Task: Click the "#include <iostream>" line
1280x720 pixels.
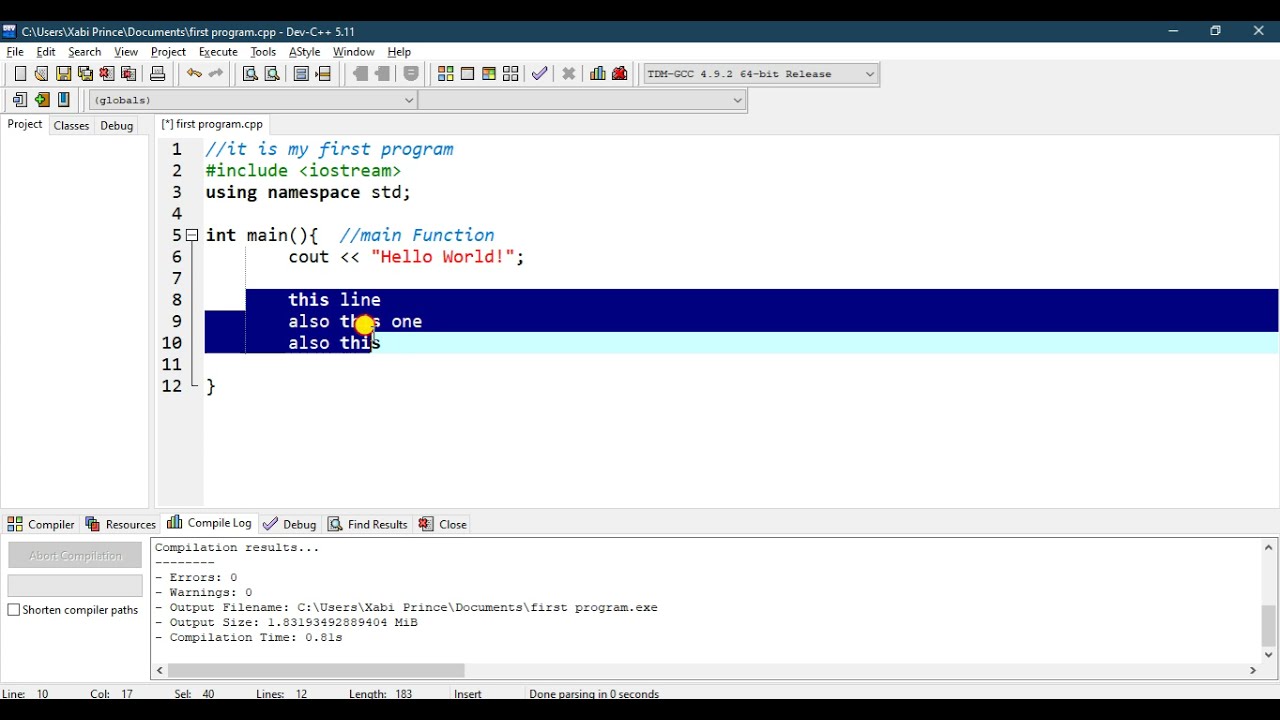Action: [303, 171]
